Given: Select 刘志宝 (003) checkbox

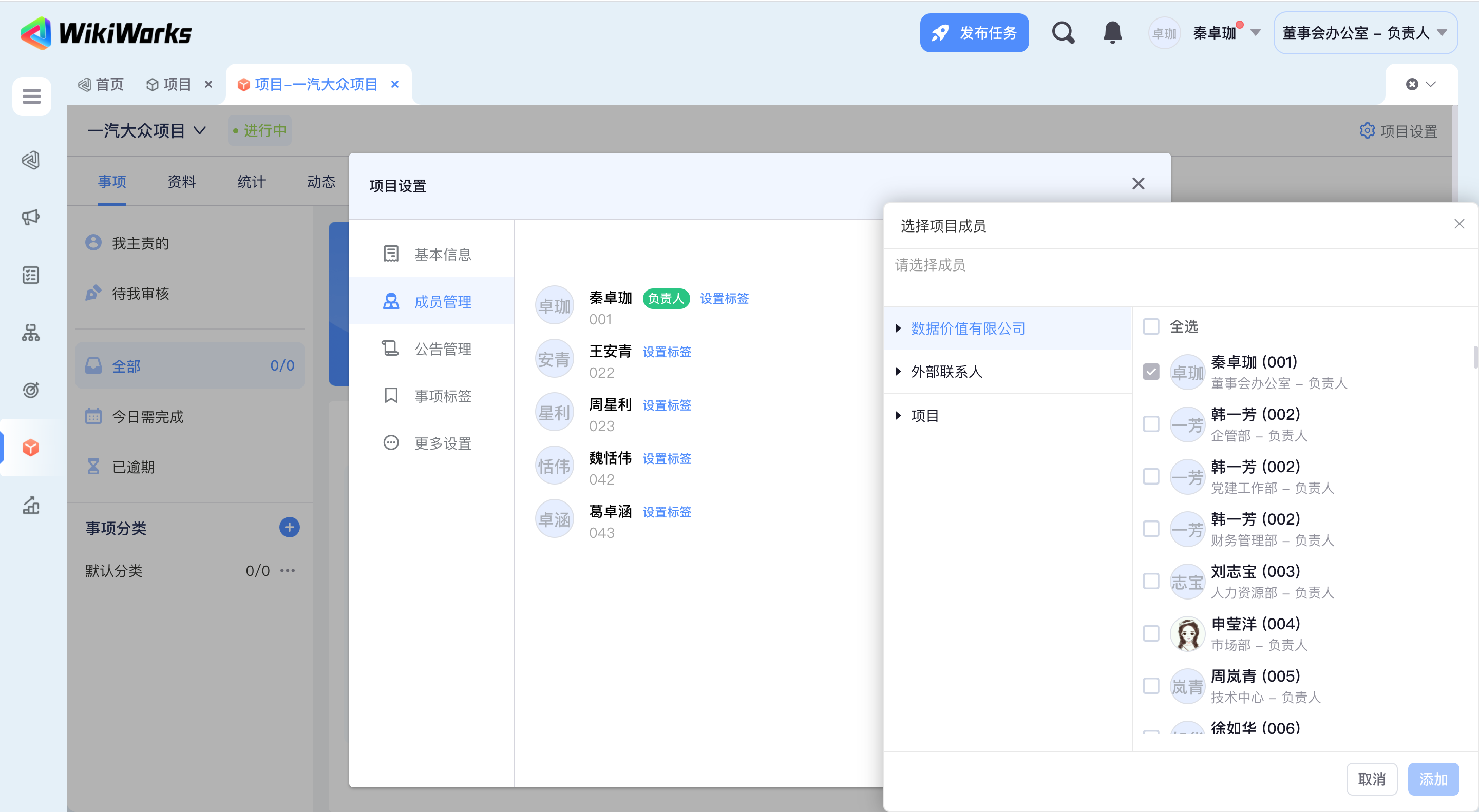Looking at the screenshot, I should [x=1150, y=581].
